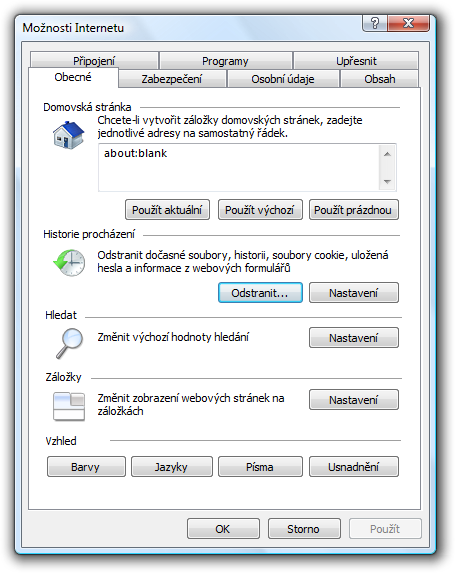Click the question mark help button
Screen dimensions: 455x573
click(x=375, y=23)
